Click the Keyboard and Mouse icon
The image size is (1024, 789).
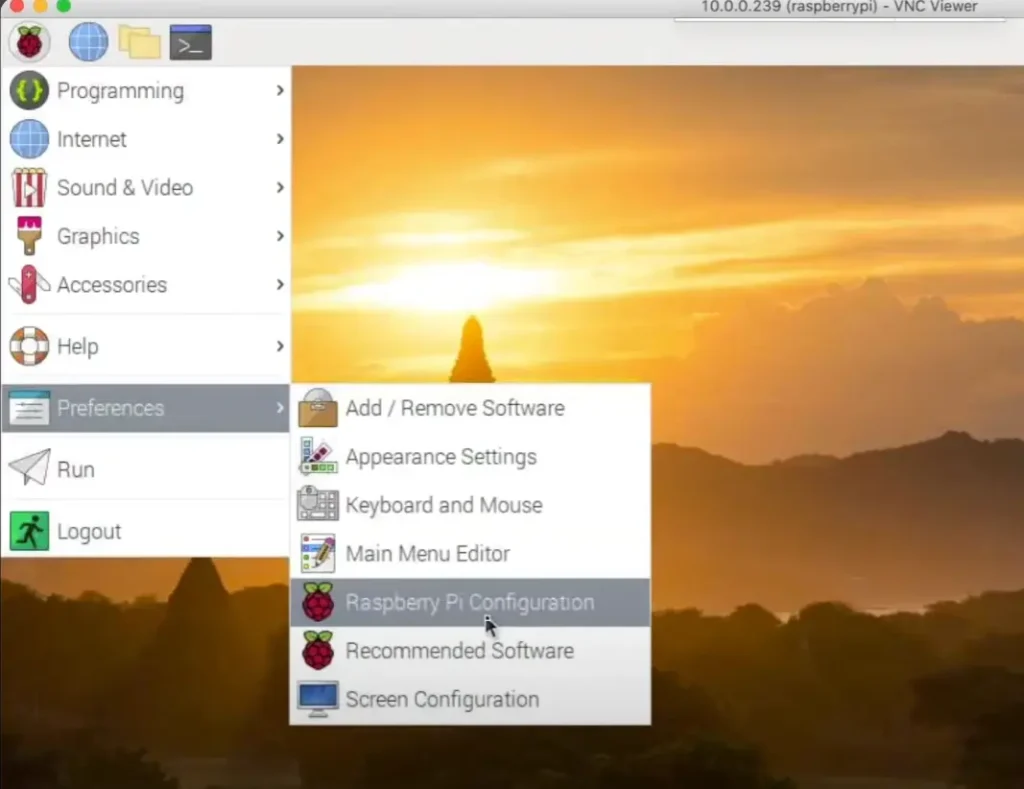(318, 504)
